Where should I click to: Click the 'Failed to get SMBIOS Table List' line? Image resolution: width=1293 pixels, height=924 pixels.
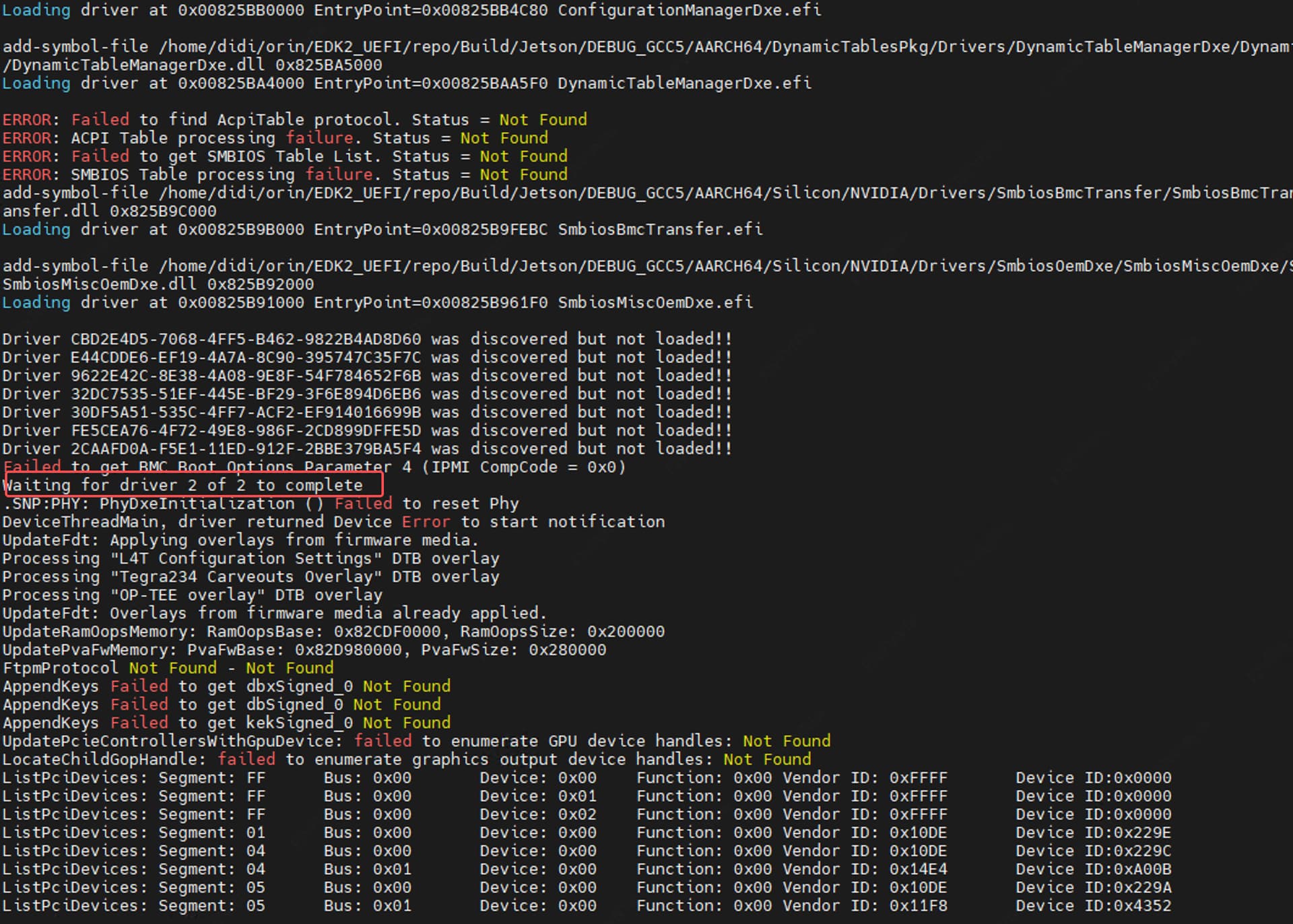[284, 156]
